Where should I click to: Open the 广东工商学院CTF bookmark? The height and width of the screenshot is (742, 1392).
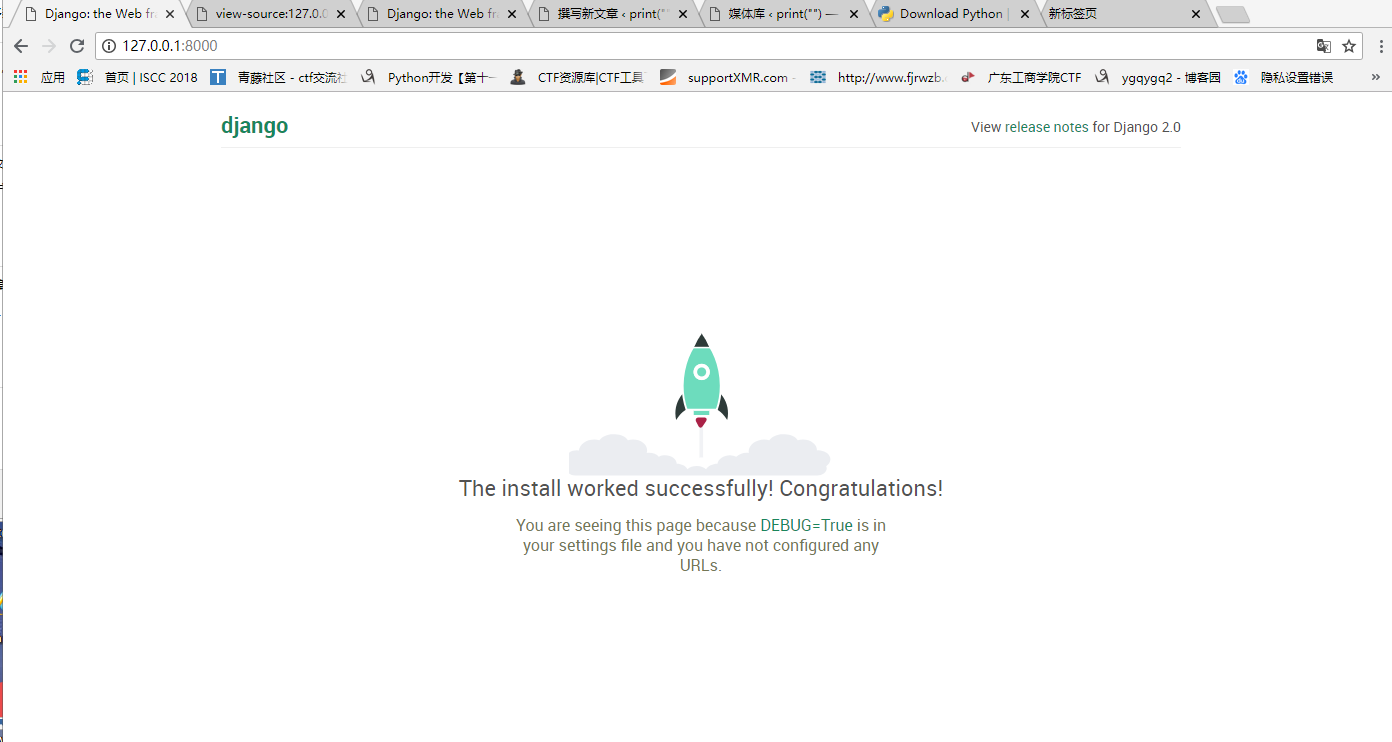coord(1021,77)
